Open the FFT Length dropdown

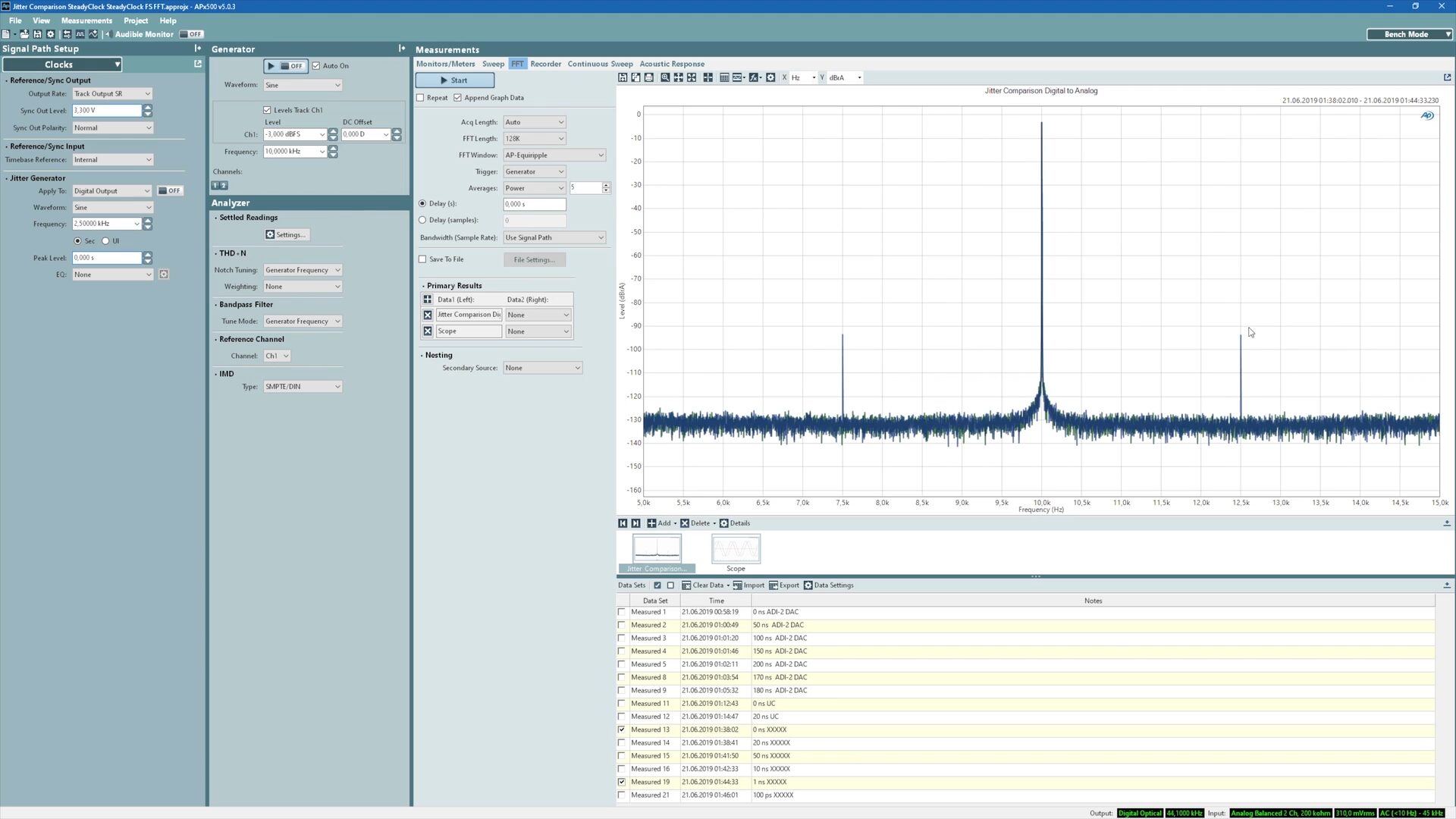point(535,139)
